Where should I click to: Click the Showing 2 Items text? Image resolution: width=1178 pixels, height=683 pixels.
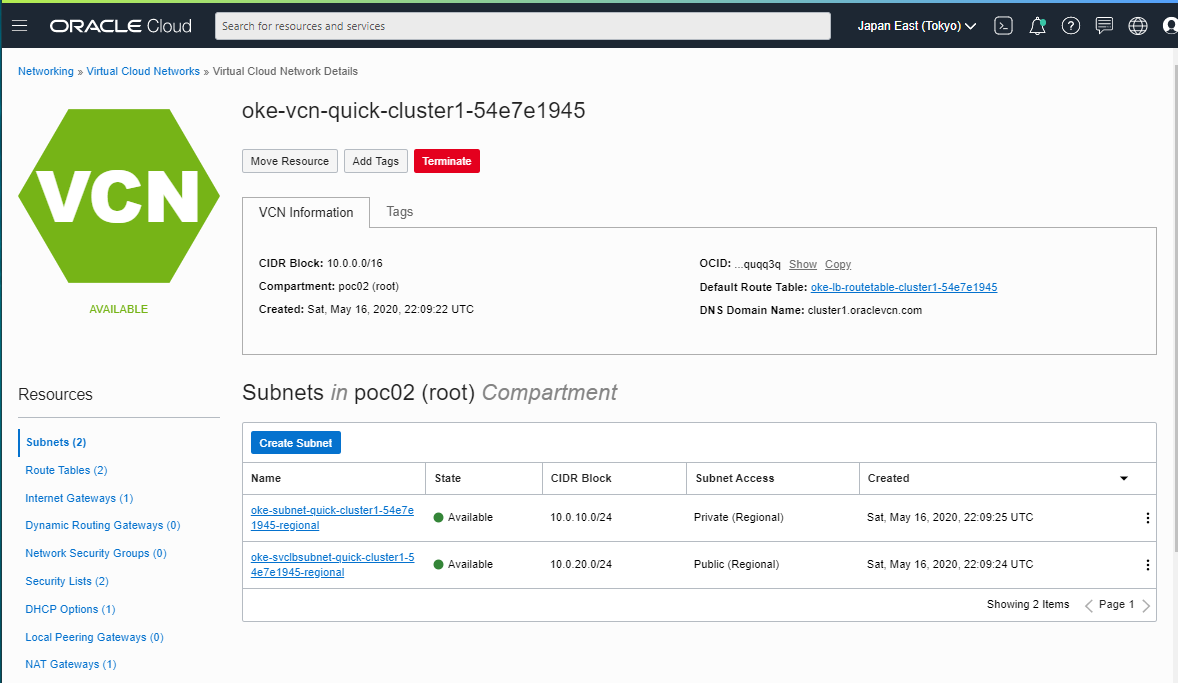tap(1028, 604)
